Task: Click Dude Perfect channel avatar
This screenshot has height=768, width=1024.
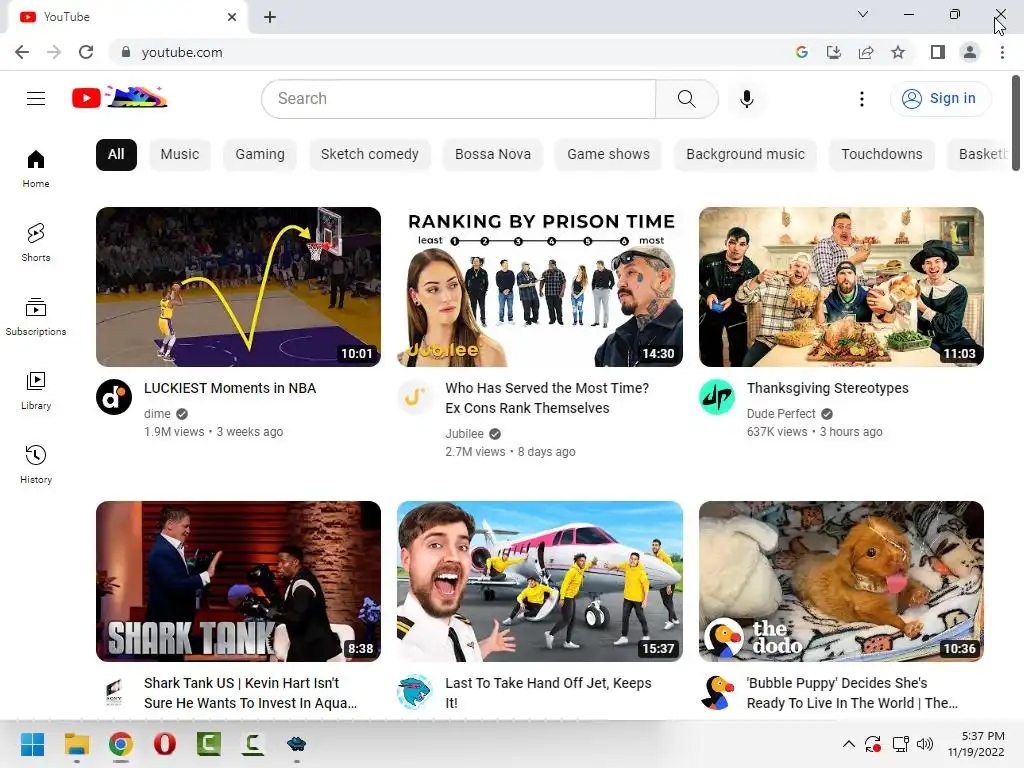Action: coord(717,397)
